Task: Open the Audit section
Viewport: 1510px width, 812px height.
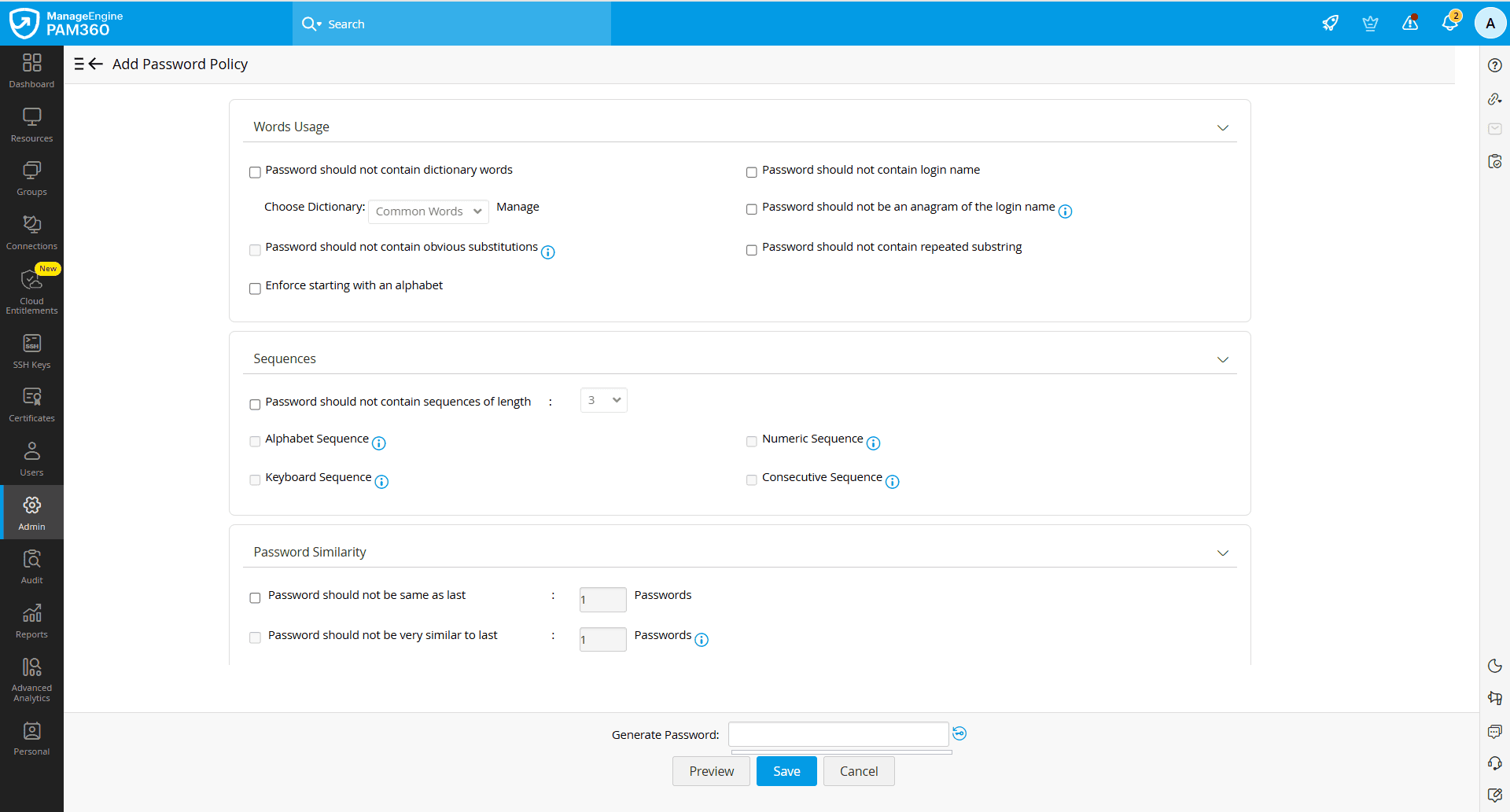Action: pyautogui.click(x=31, y=565)
